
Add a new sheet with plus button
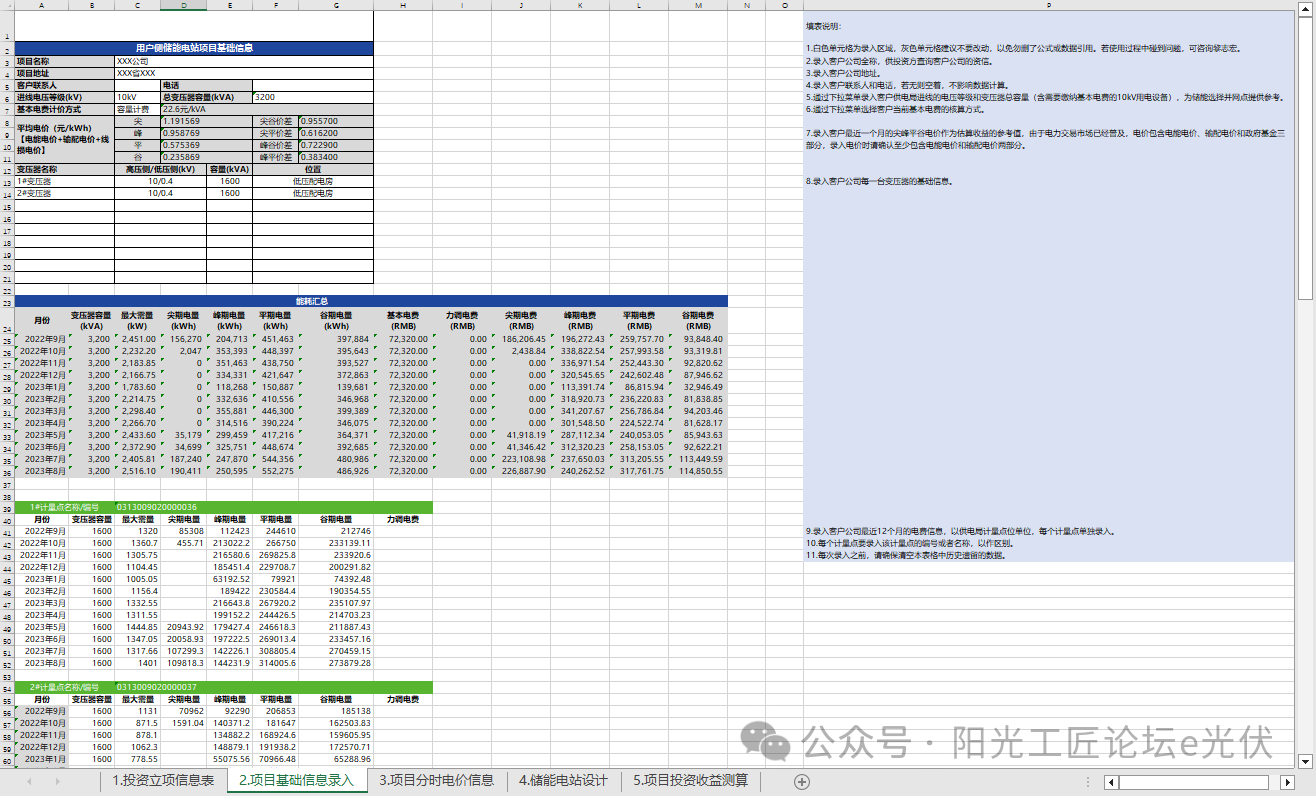800,781
